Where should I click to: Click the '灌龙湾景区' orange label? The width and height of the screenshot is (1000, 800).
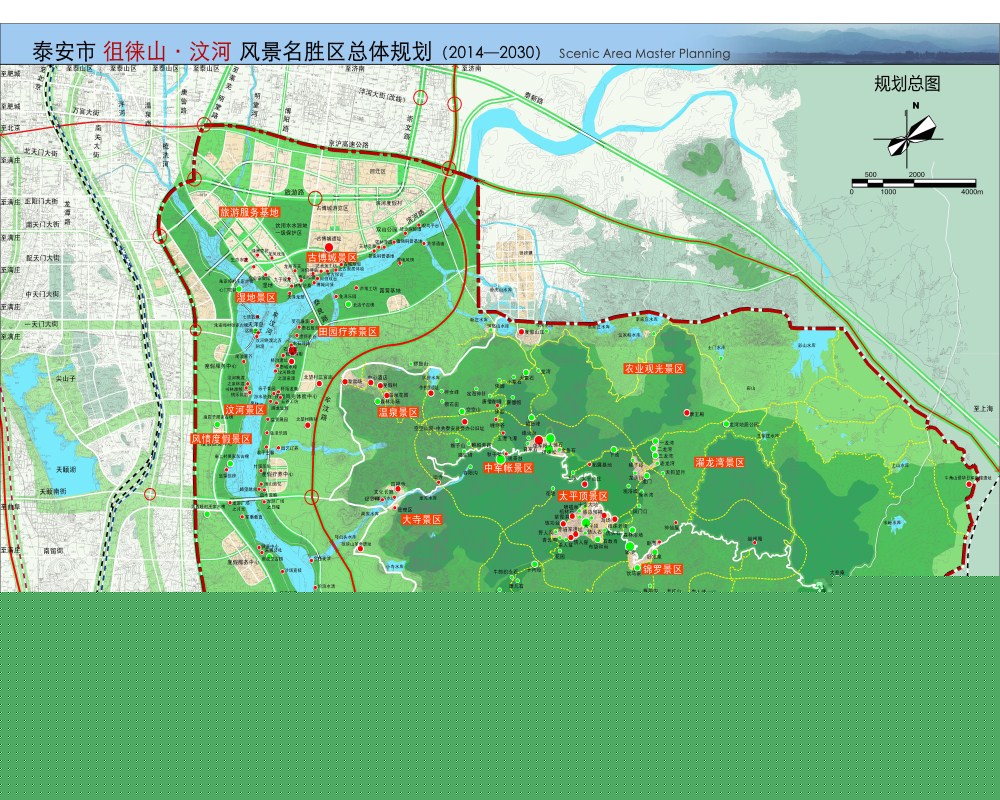(x=719, y=463)
